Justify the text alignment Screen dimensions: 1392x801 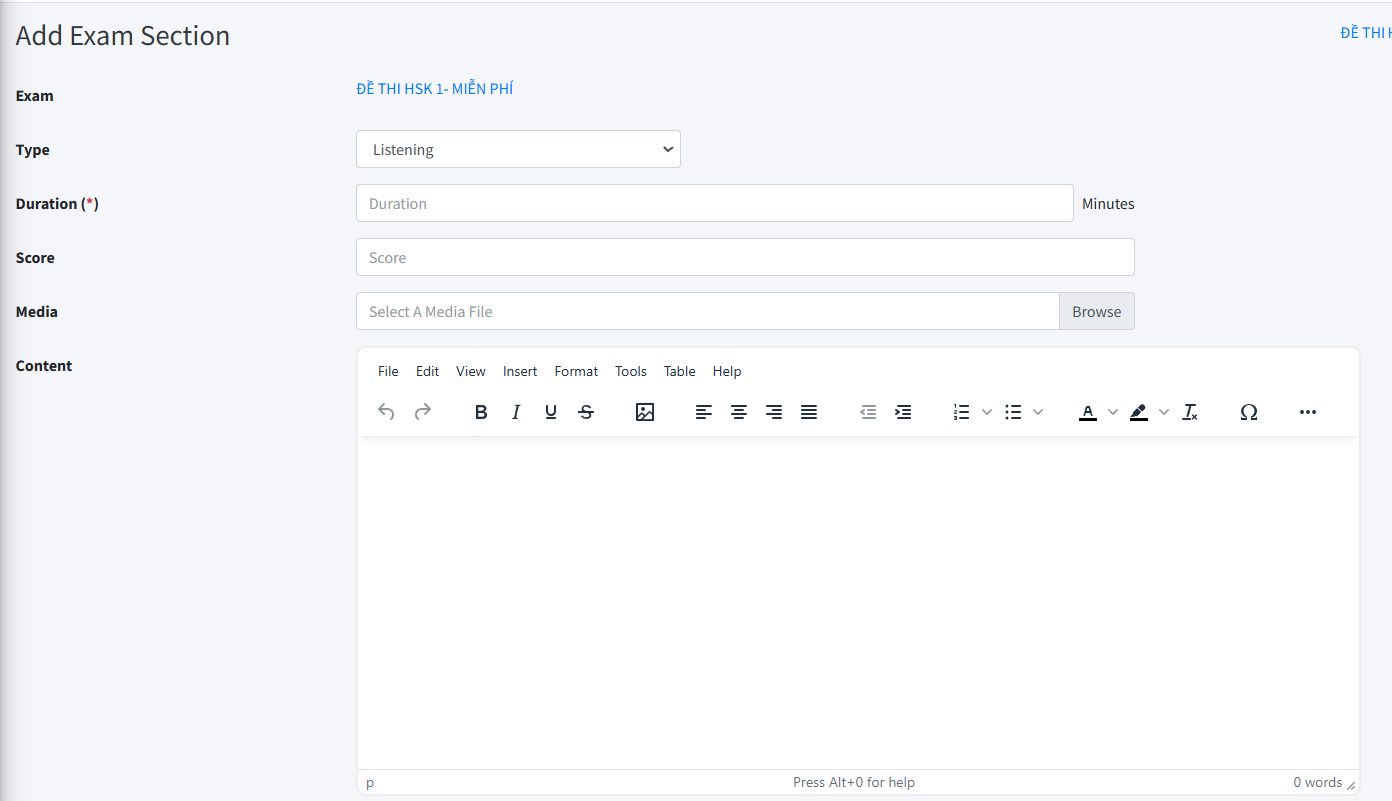[809, 412]
